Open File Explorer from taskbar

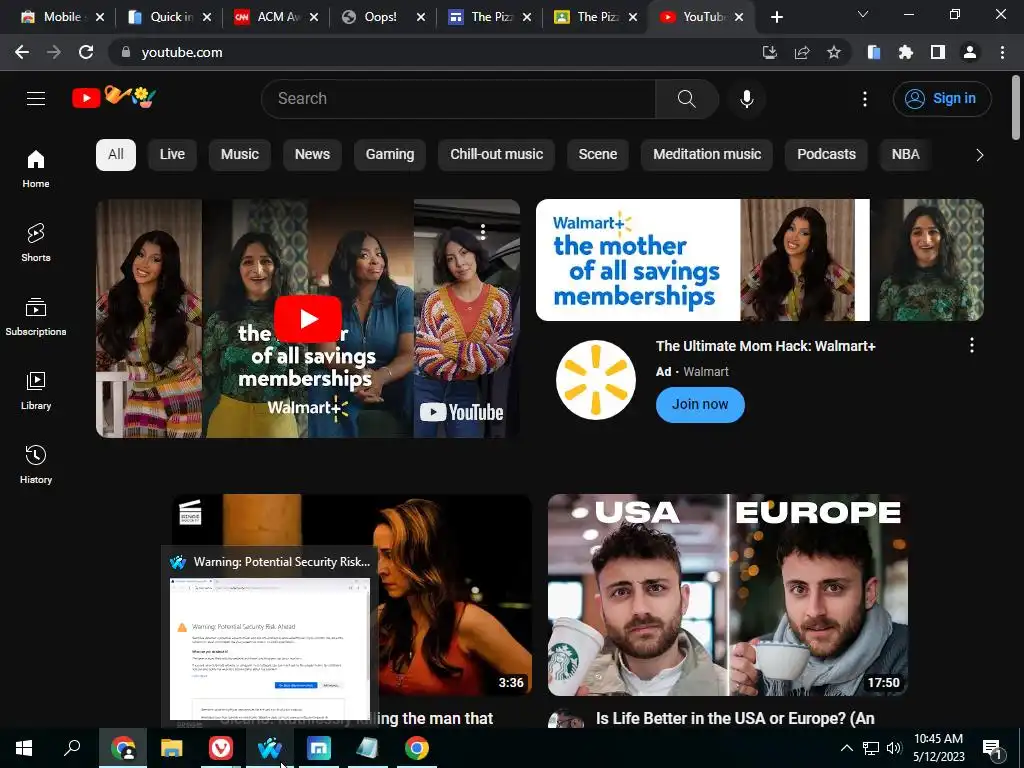pos(172,748)
